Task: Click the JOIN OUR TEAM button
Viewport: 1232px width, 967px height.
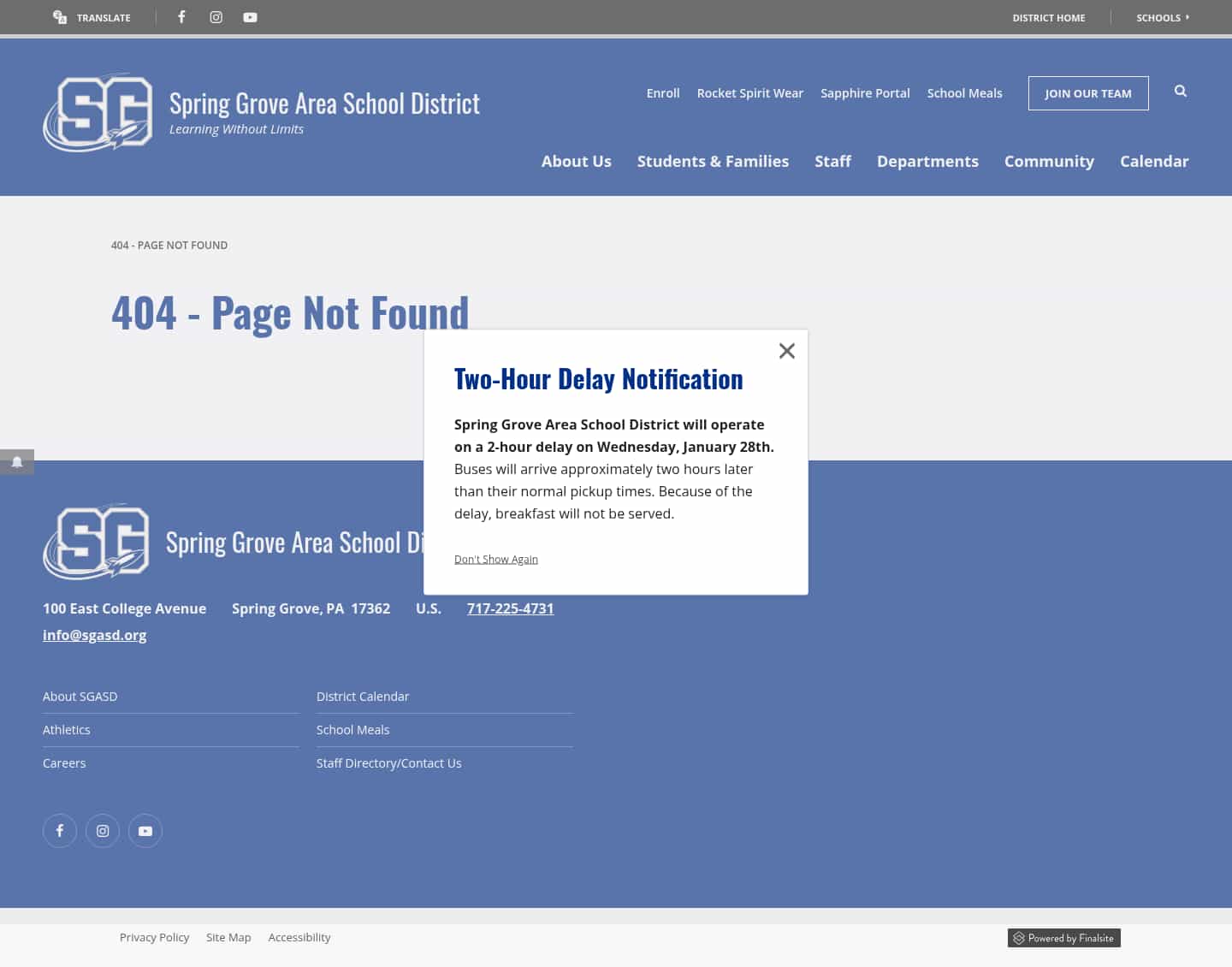Action: click(x=1087, y=93)
